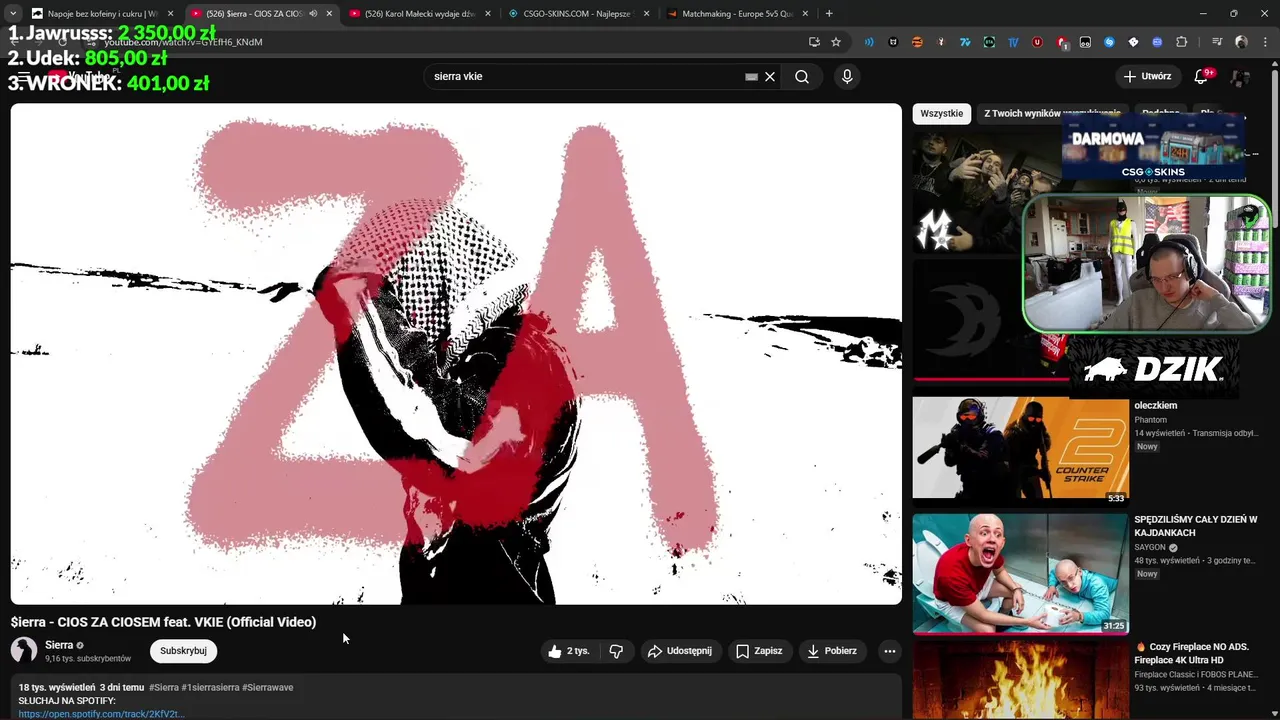Open the Chrome tab search dropdown arrow

point(12,13)
